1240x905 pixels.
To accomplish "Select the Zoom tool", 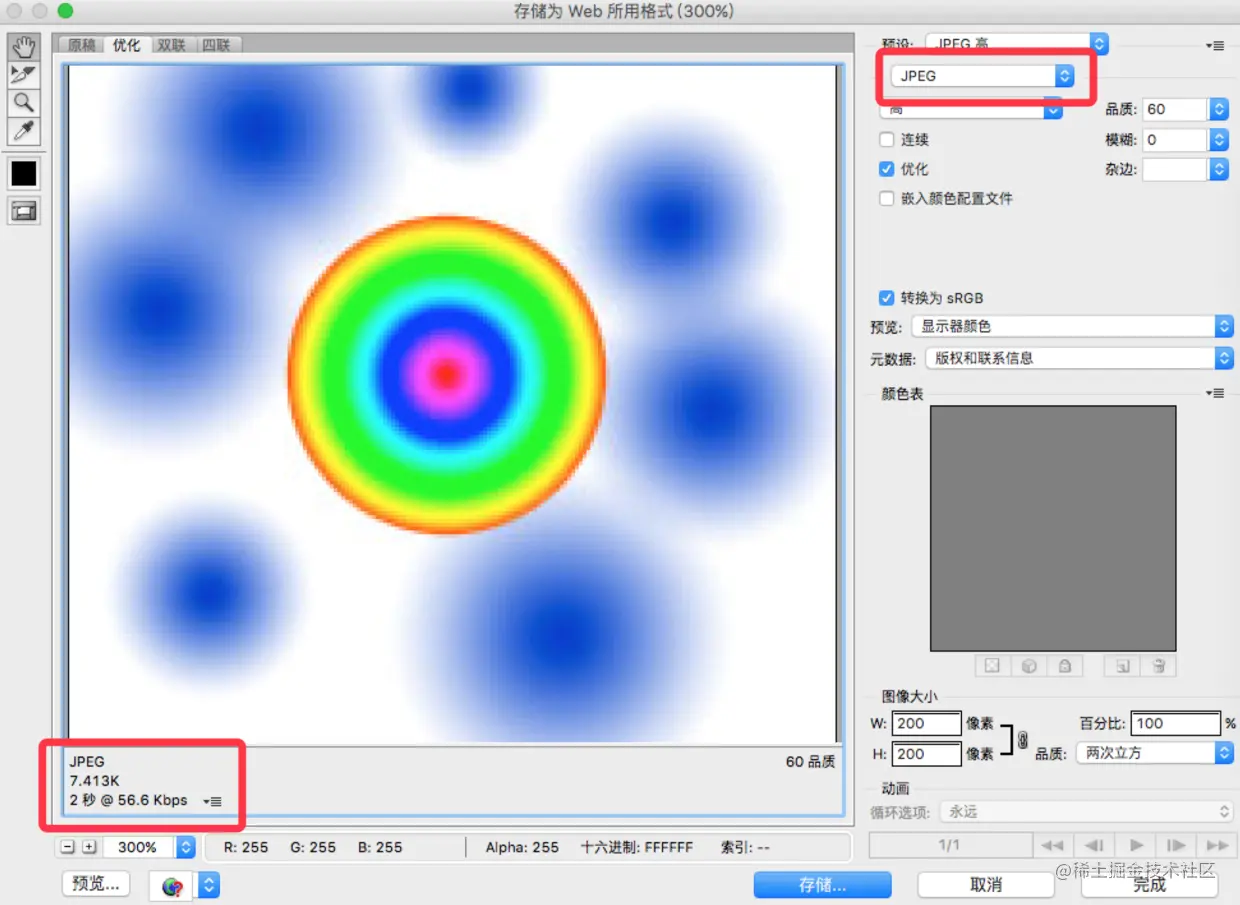I will point(24,102).
